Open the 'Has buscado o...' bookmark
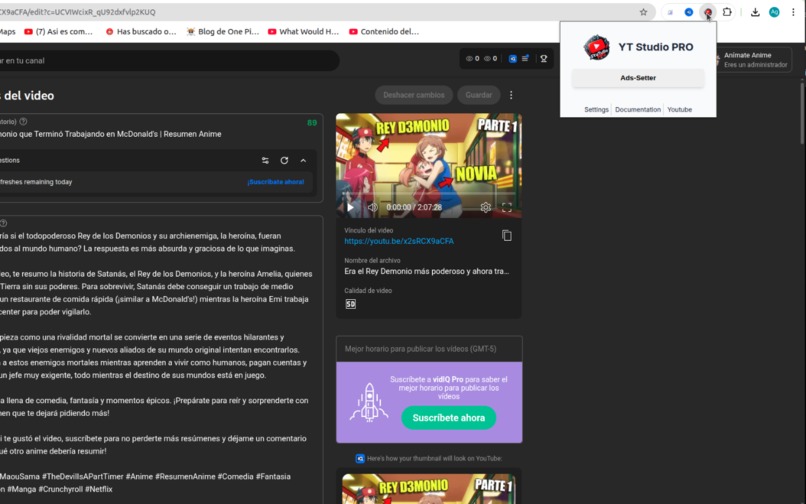Image resolution: width=806 pixels, height=504 pixels. (141, 32)
